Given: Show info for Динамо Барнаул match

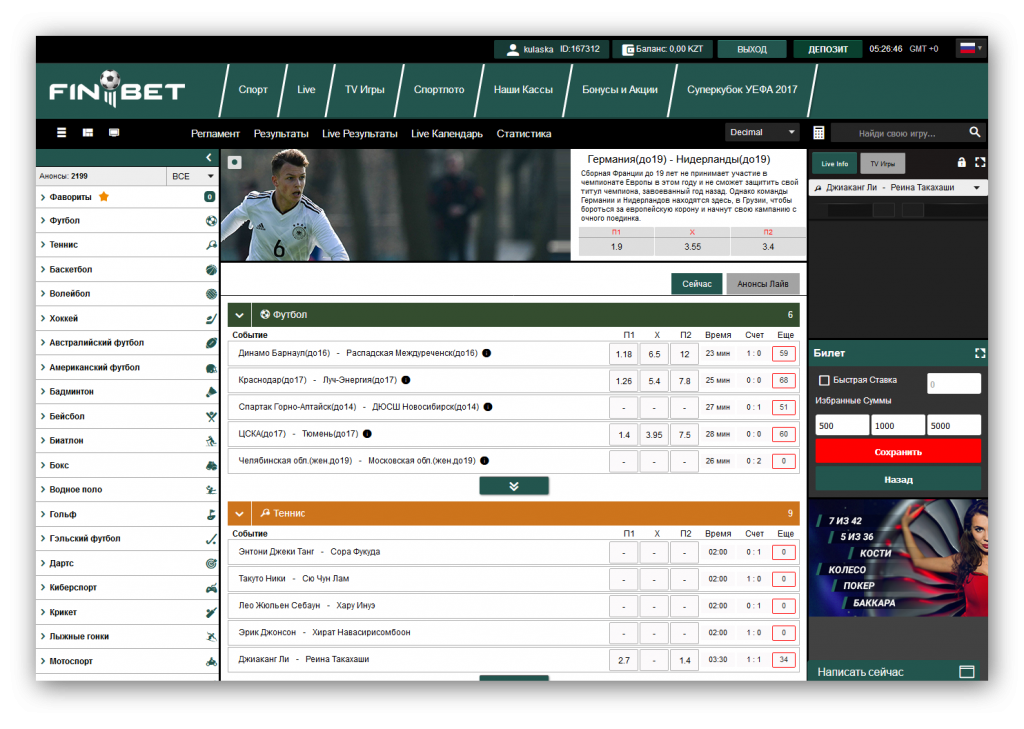Looking at the screenshot, I should point(487,353).
